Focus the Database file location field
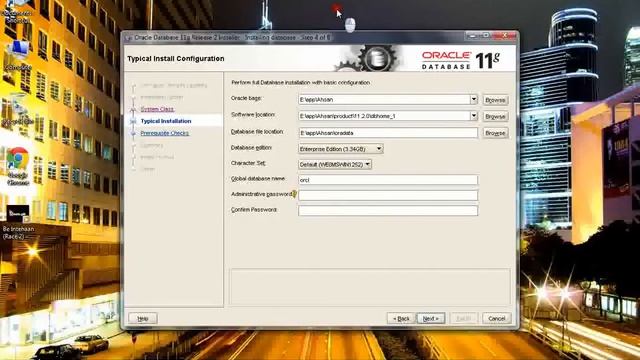The image size is (640, 360). 388,133
